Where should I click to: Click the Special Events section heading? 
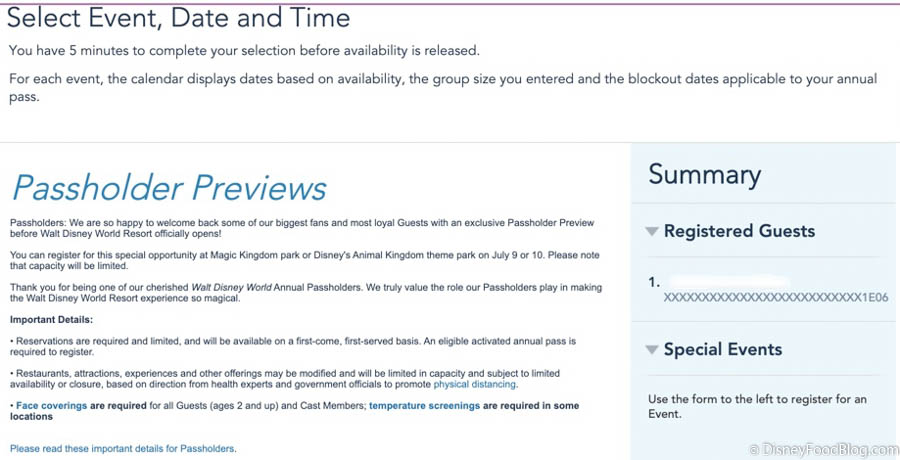tap(723, 349)
